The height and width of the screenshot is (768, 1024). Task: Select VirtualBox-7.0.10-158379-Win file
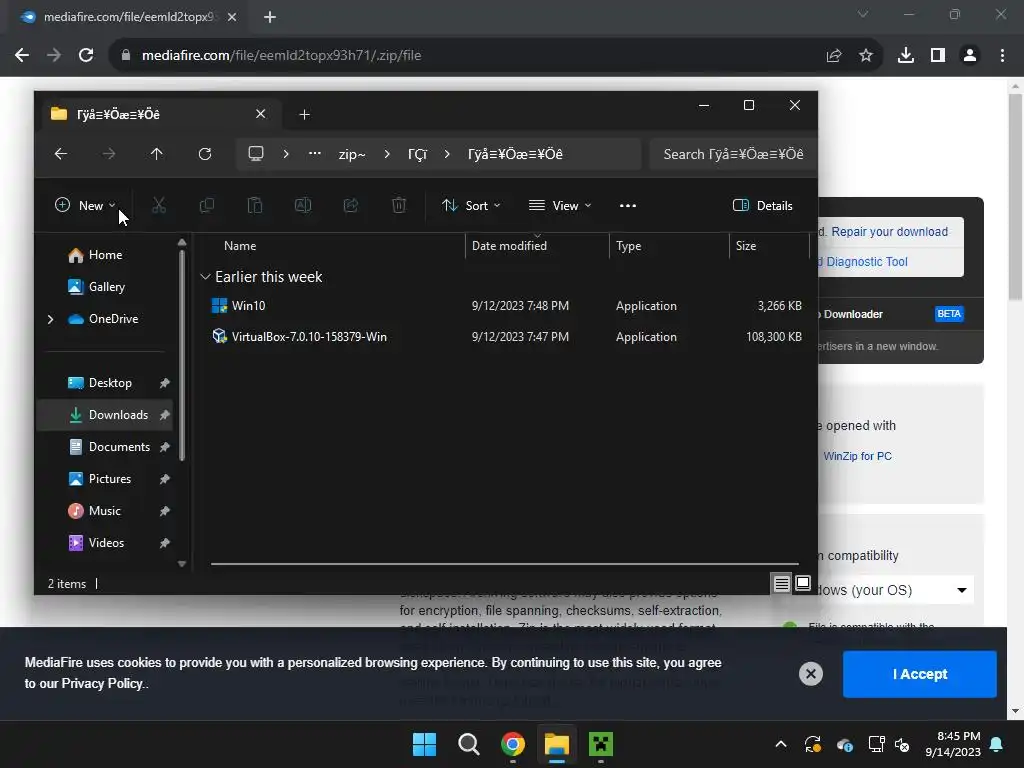[506, 337]
